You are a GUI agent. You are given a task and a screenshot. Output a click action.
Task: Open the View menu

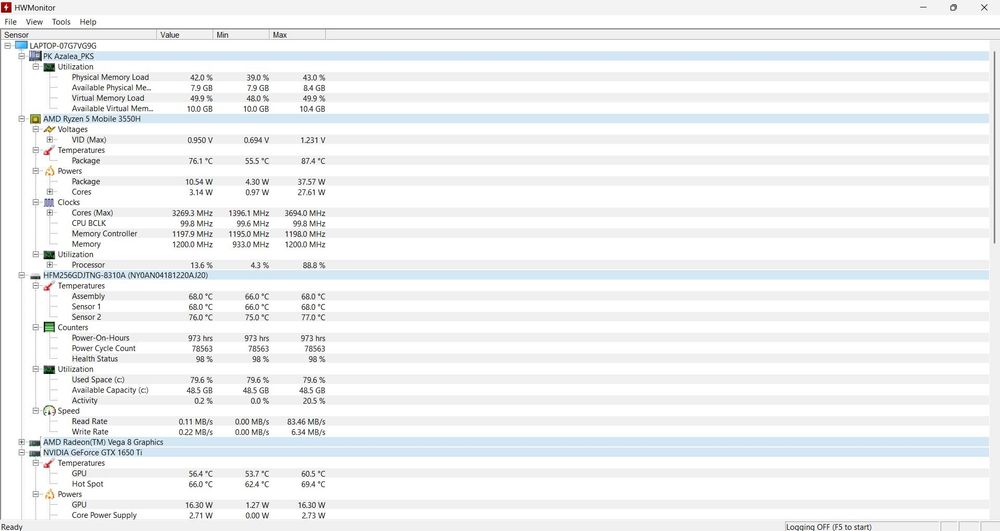click(x=34, y=22)
